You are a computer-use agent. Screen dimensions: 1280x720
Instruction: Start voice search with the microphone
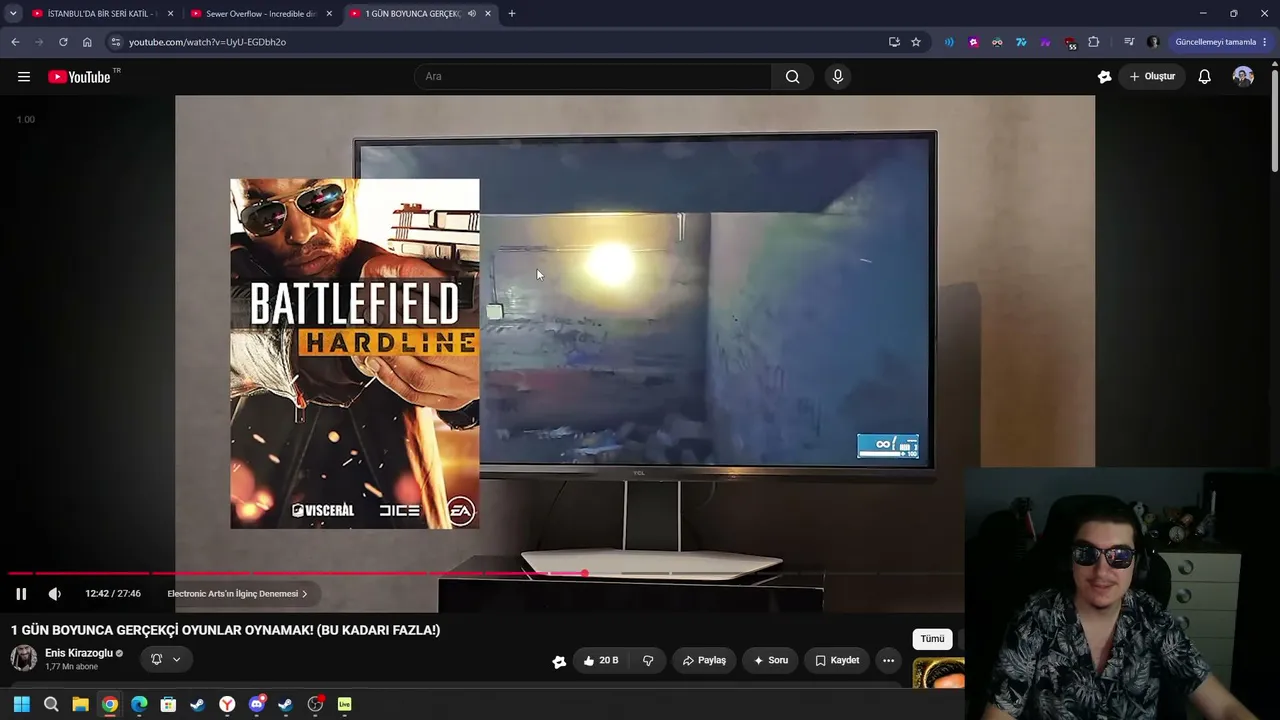[x=838, y=77]
